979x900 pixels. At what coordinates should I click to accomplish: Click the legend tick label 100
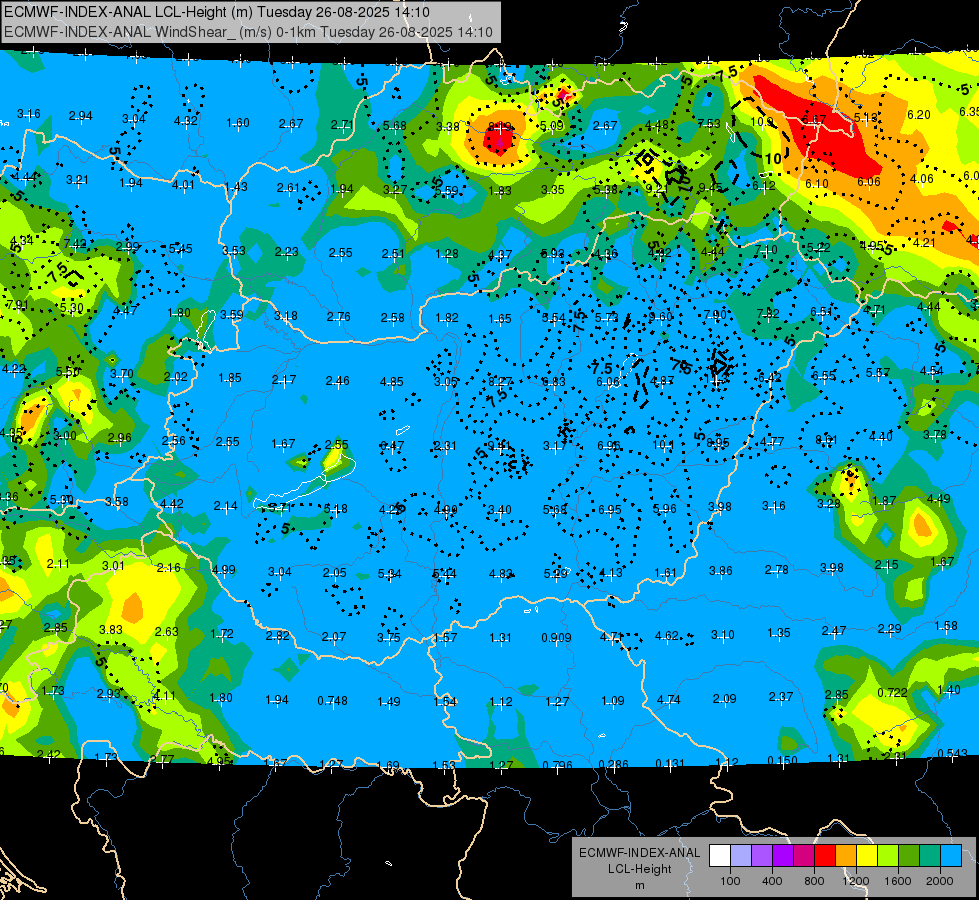[x=730, y=881]
